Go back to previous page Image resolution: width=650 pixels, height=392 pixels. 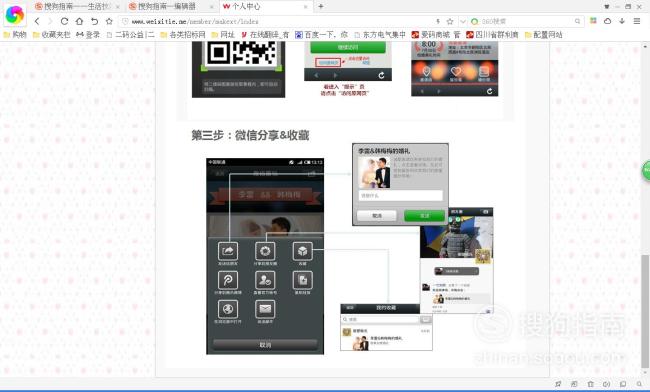(x=37, y=21)
